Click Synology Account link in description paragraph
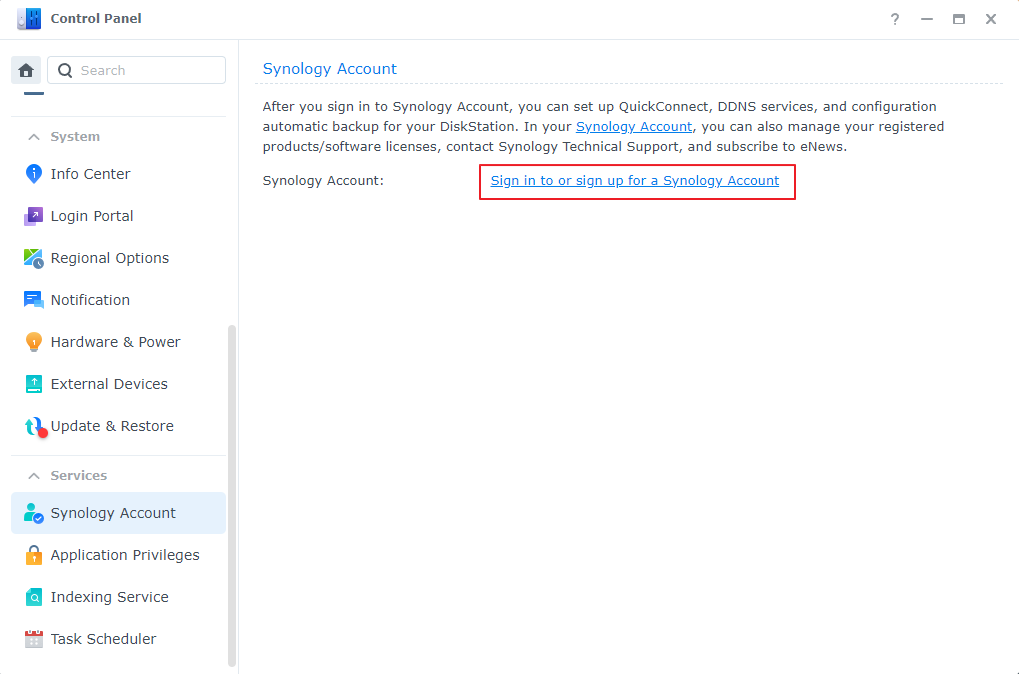The image size is (1019, 674). tap(634, 127)
